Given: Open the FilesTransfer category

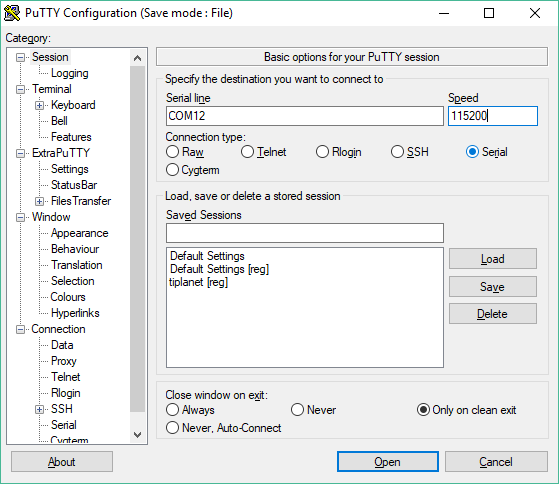Looking at the screenshot, I should coord(81,201).
